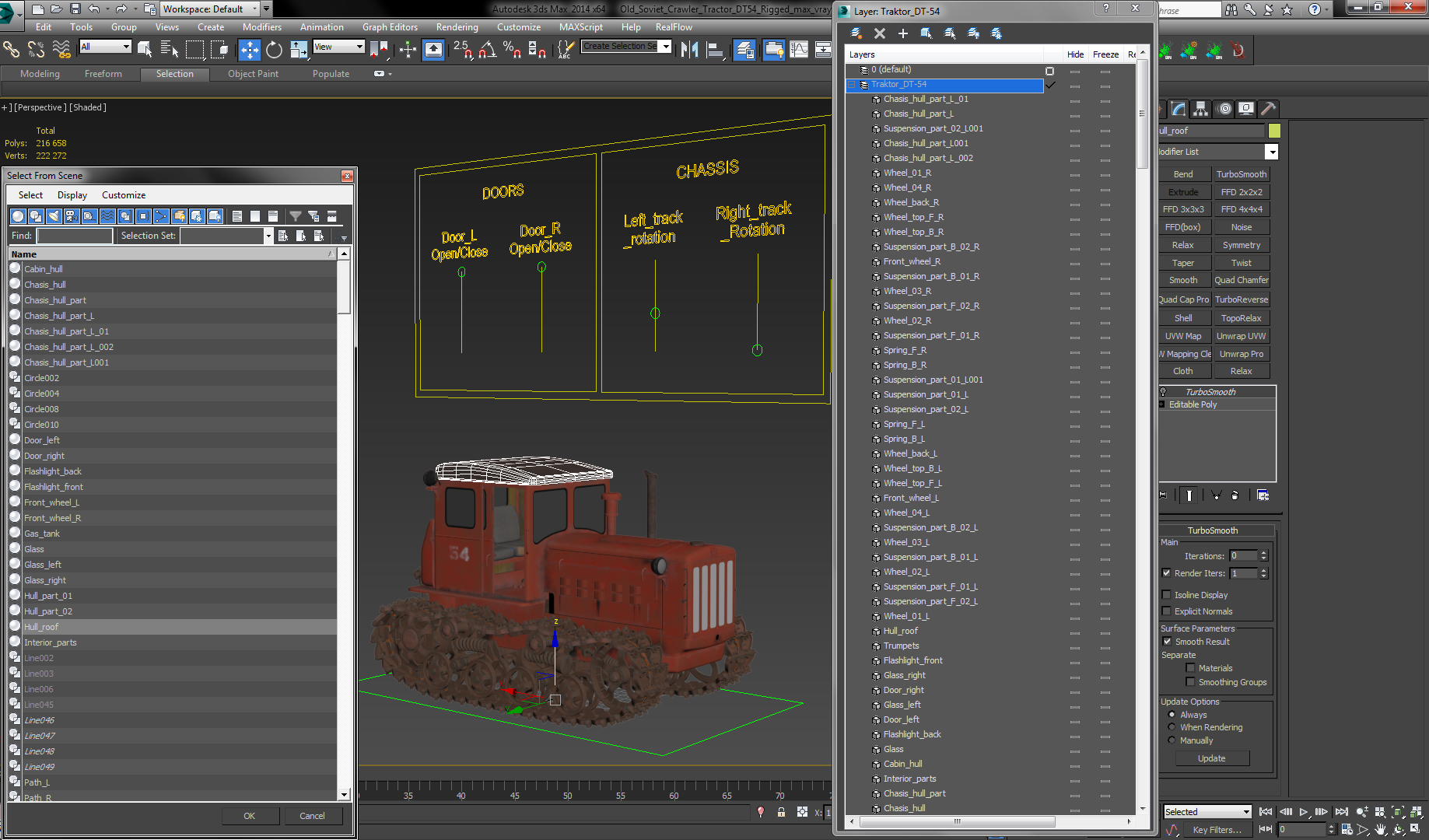Switch to the Object Paint ribbon tab
The width and height of the screenshot is (1429, 840).
click(x=253, y=74)
